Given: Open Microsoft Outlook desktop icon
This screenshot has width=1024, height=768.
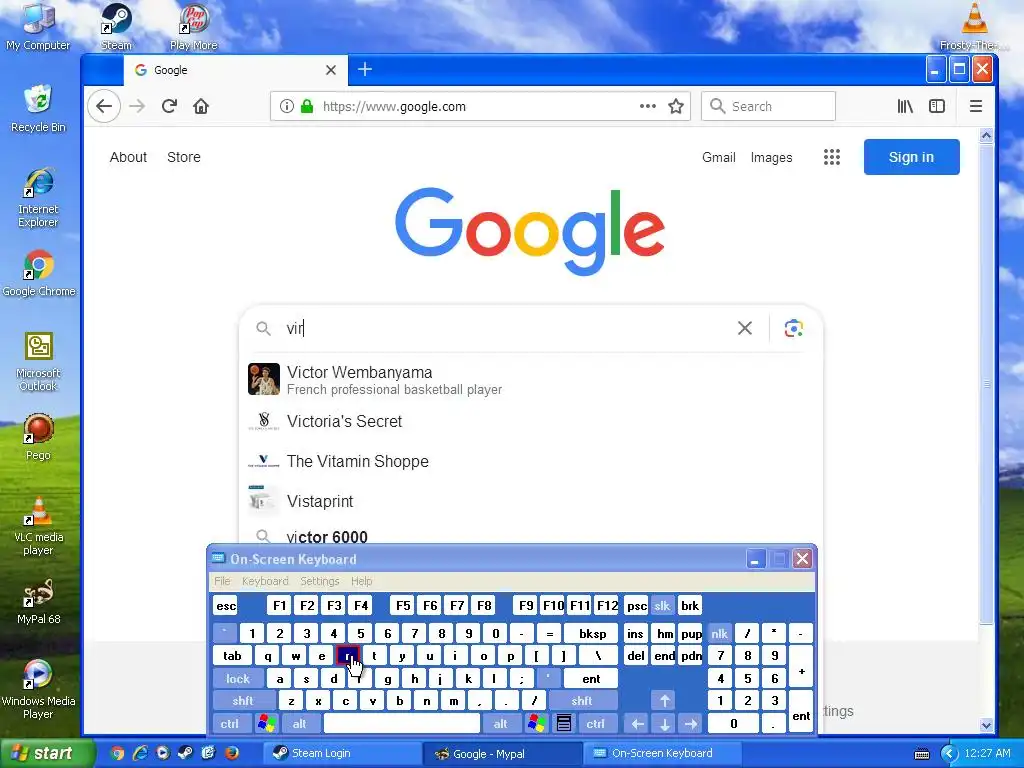Looking at the screenshot, I should tap(38, 361).
